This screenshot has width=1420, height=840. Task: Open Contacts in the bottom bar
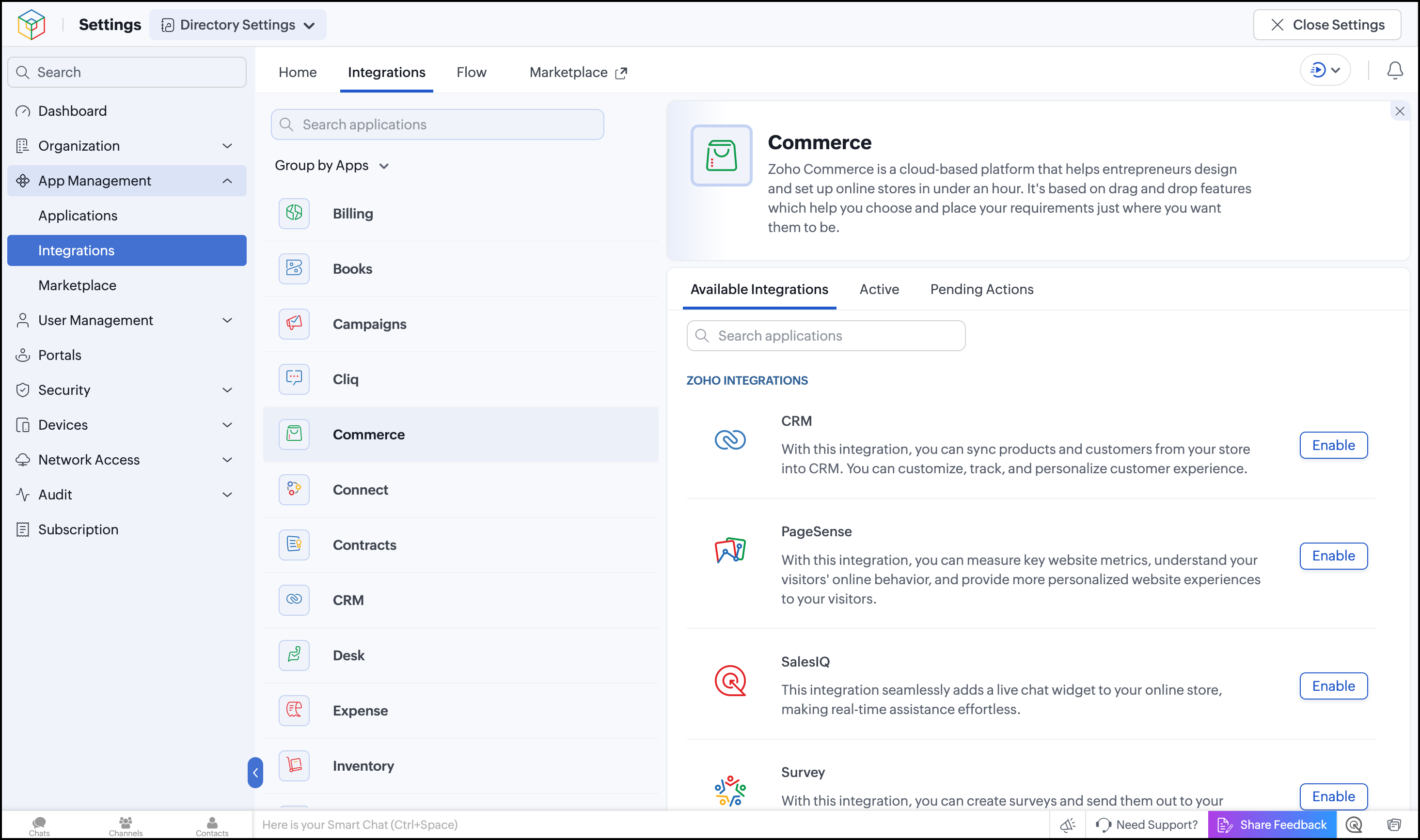pos(212,826)
